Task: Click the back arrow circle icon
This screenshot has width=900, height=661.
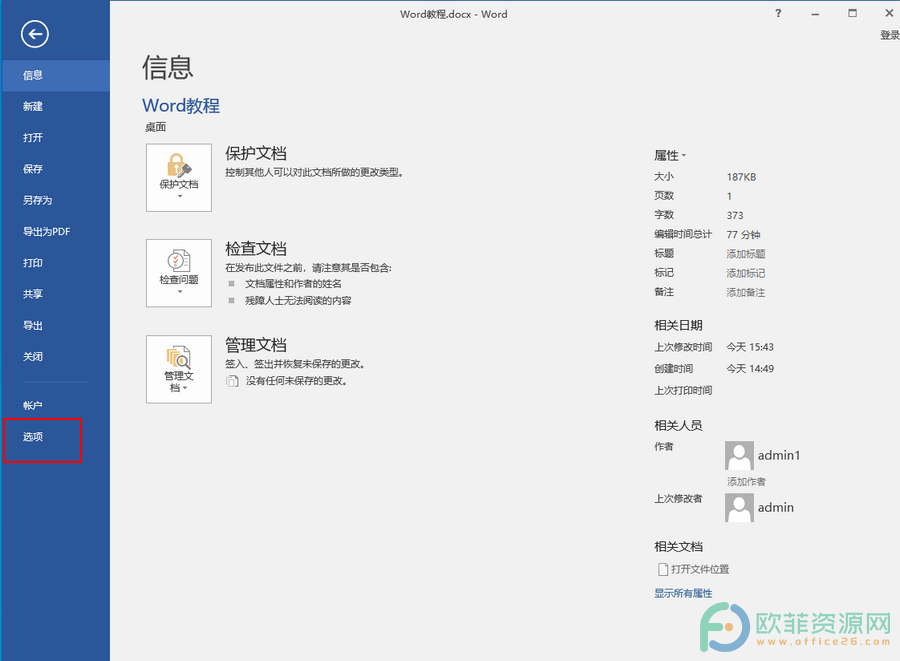Action: (x=35, y=34)
